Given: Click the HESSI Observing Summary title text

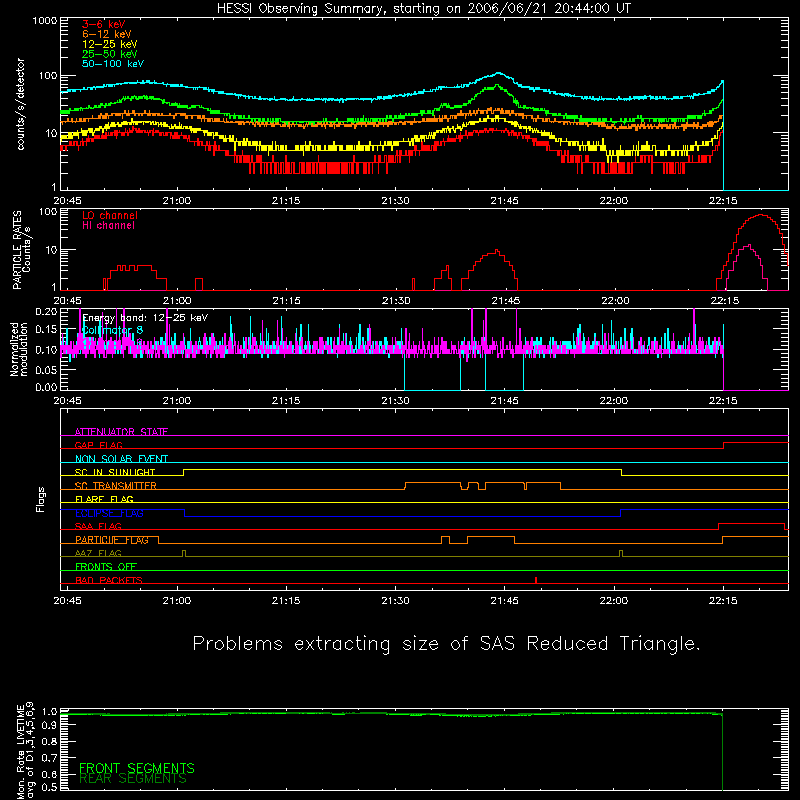Looking at the screenshot, I should pyautogui.click(x=423, y=9).
